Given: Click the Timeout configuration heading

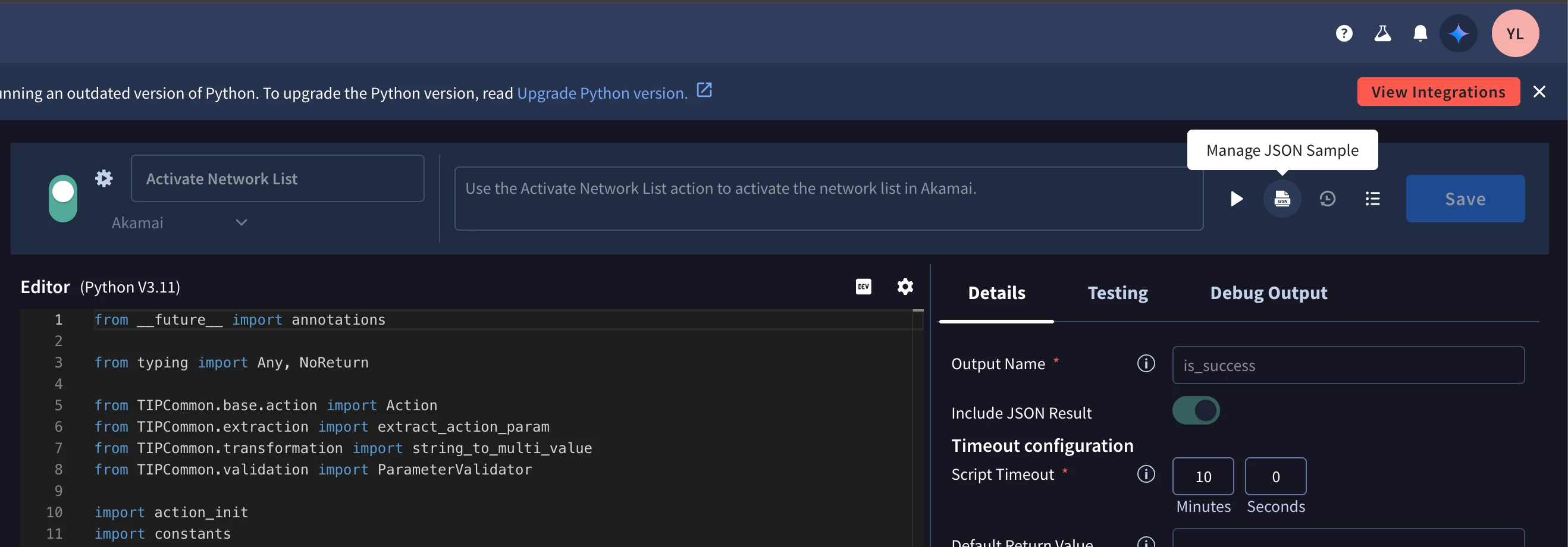Looking at the screenshot, I should [x=1042, y=446].
